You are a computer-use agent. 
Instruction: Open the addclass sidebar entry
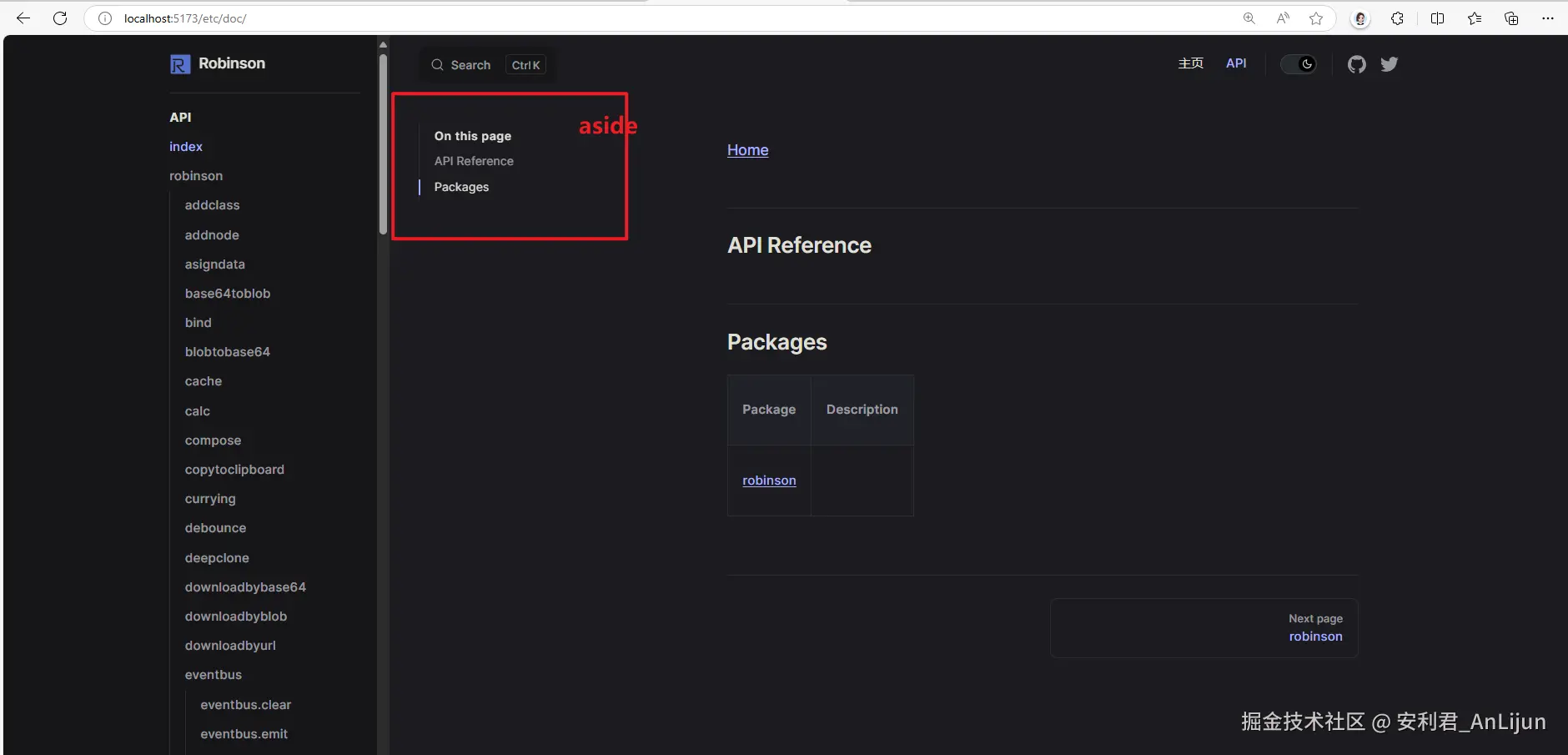[x=212, y=205]
